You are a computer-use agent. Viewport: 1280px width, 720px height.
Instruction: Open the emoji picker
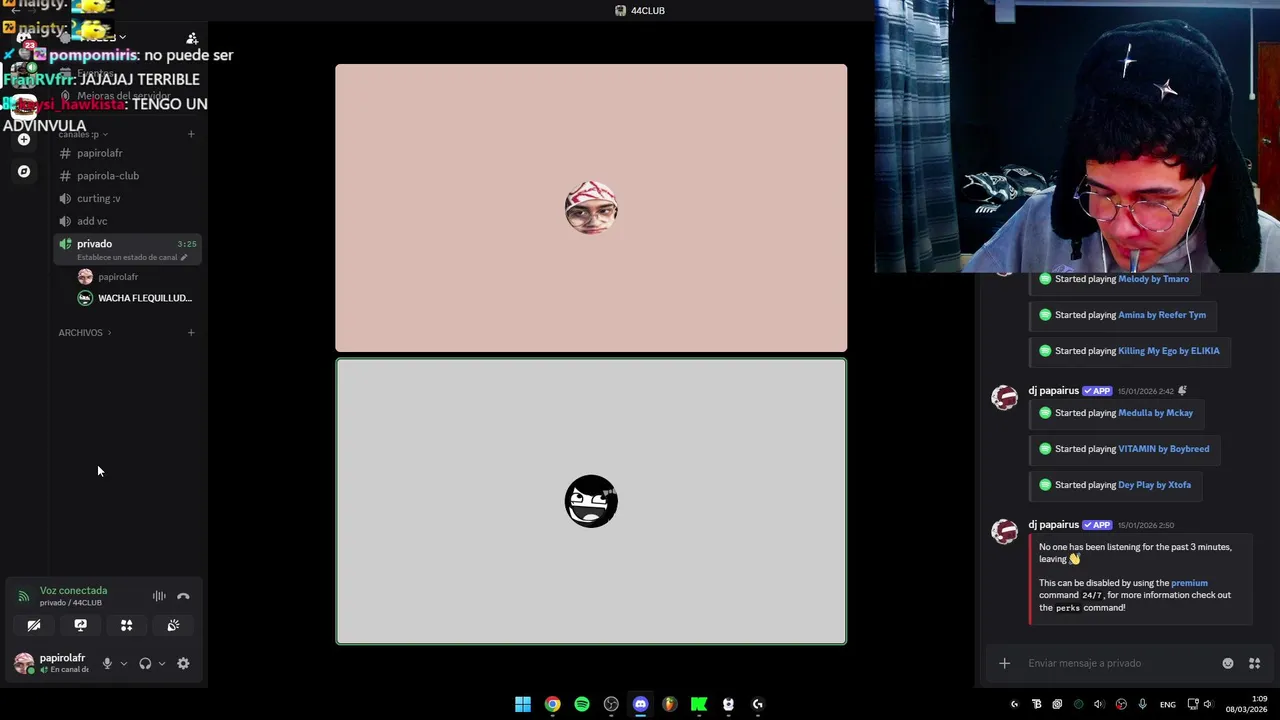pyautogui.click(x=1228, y=663)
